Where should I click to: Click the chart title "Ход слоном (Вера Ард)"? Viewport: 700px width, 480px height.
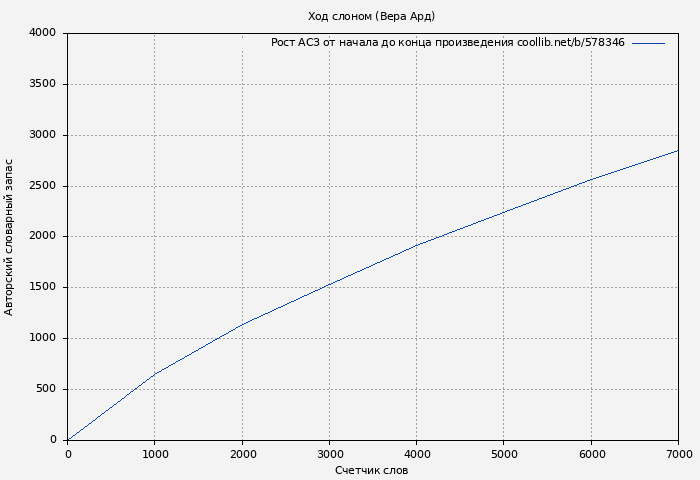371,16
